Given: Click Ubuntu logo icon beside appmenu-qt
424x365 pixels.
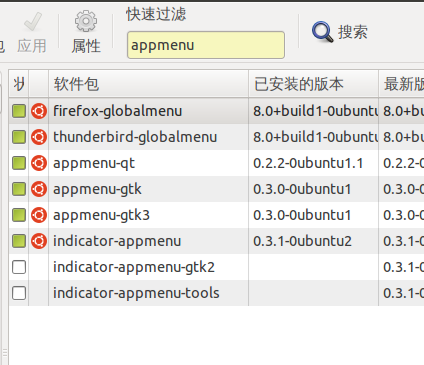Looking at the screenshot, I should (x=39, y=163).
